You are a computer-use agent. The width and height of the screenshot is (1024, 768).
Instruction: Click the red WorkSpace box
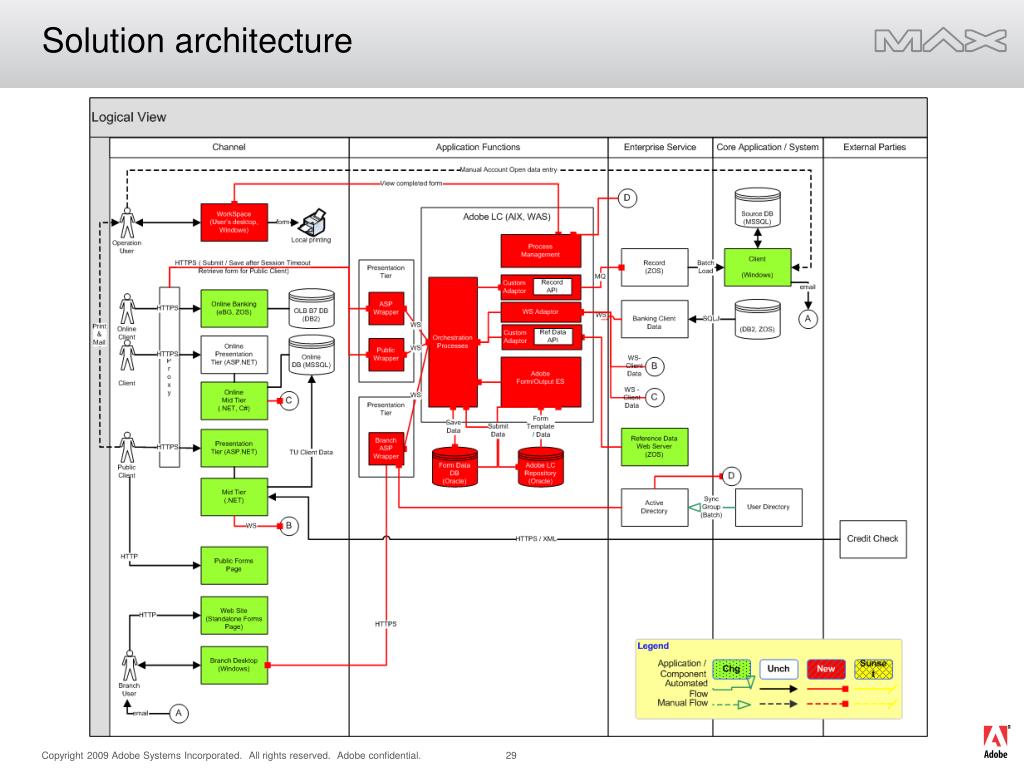point(234,222)
